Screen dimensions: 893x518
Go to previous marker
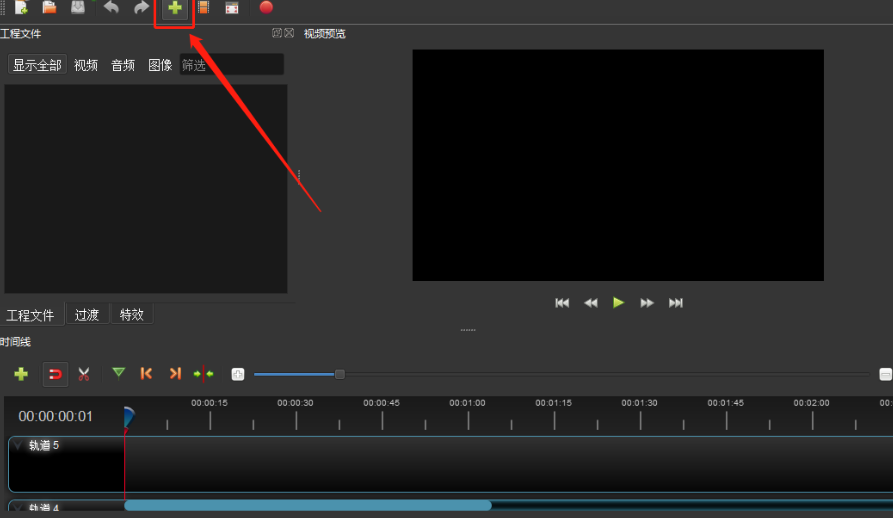pyautogui.click(x=146, y=373)
